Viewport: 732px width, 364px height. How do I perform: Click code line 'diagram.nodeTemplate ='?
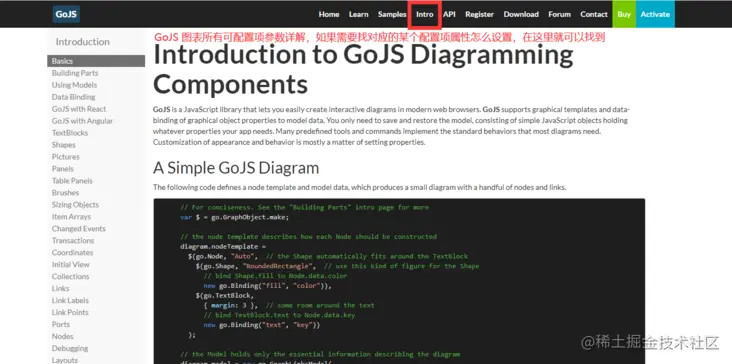(223, 246)
